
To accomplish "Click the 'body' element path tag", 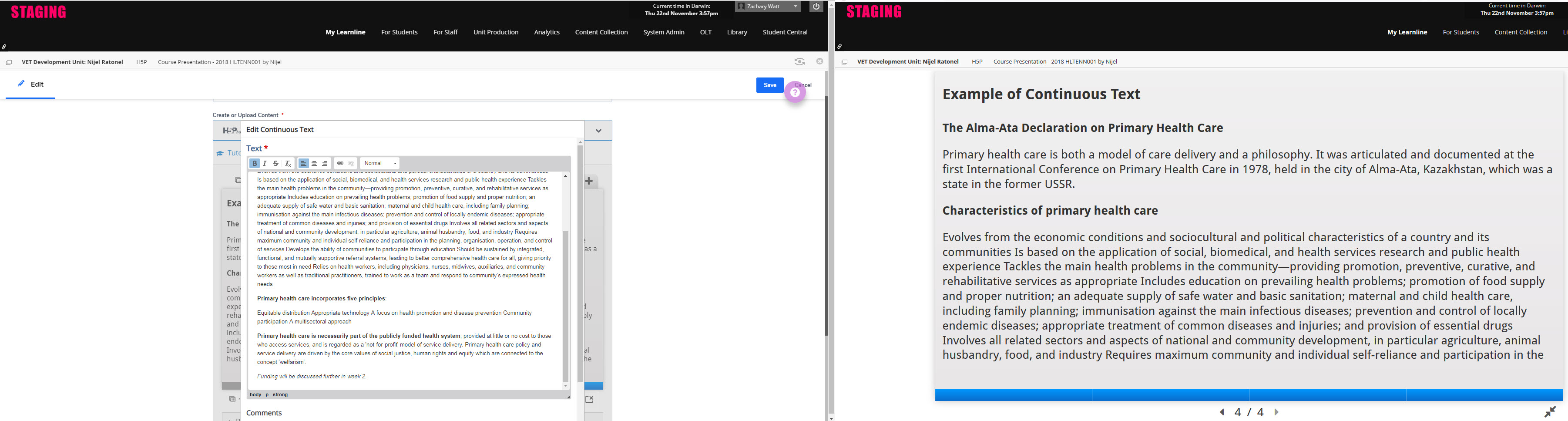I will tap(255, 395).
